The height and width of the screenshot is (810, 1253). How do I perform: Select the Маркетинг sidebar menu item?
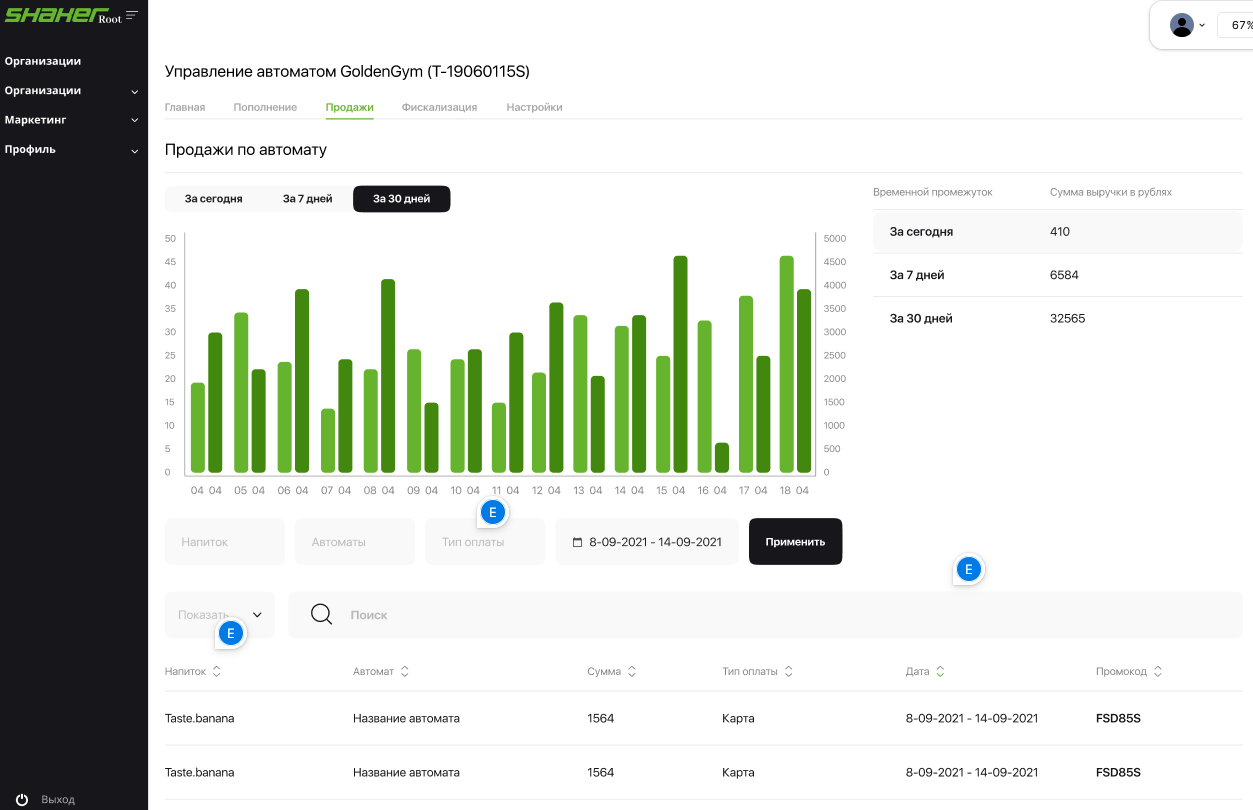pyautogui.click(x=36, y=119)
